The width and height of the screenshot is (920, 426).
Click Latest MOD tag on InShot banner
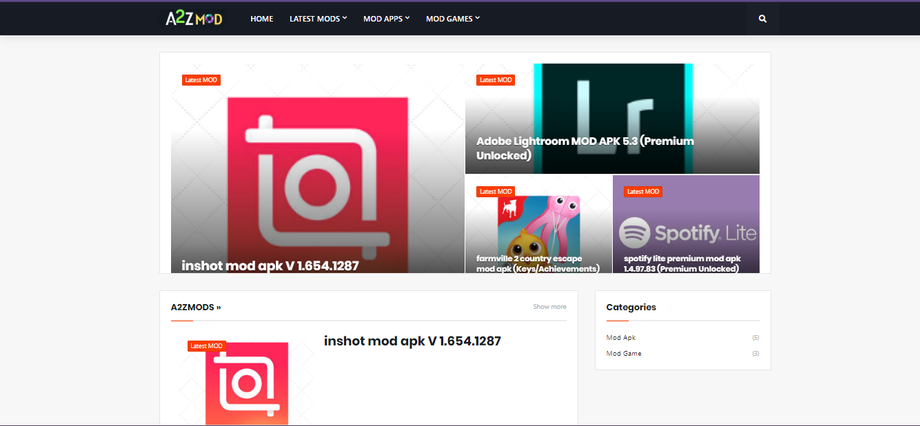(x=201, y=80)
